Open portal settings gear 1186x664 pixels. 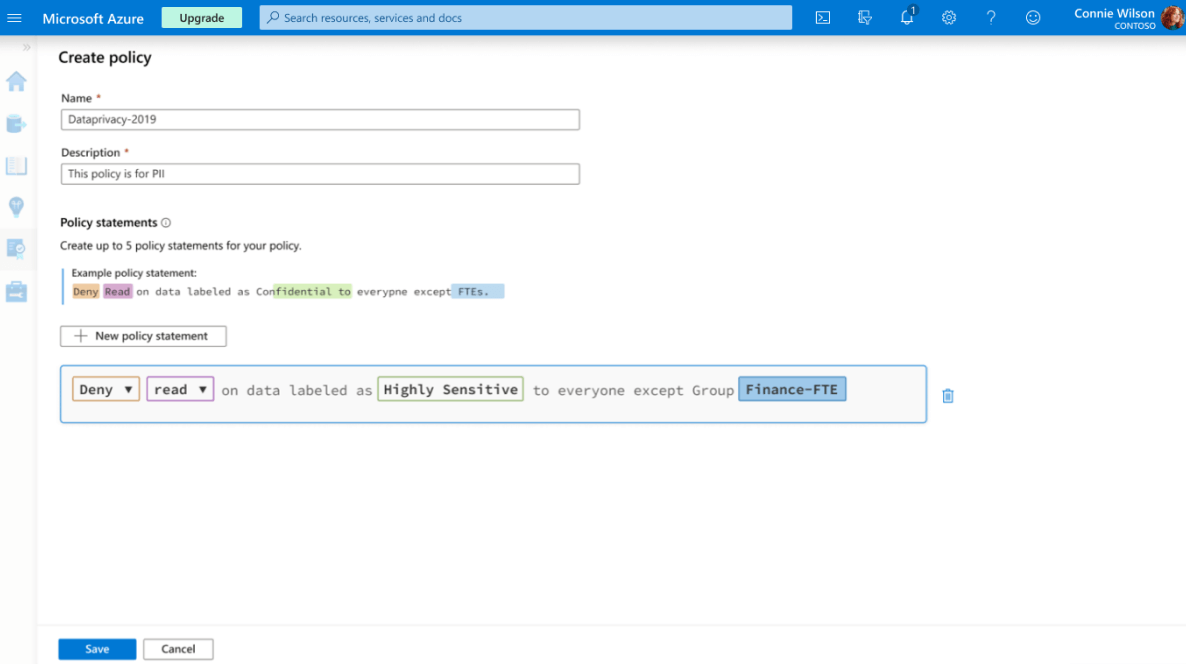[x=949, y=18]
